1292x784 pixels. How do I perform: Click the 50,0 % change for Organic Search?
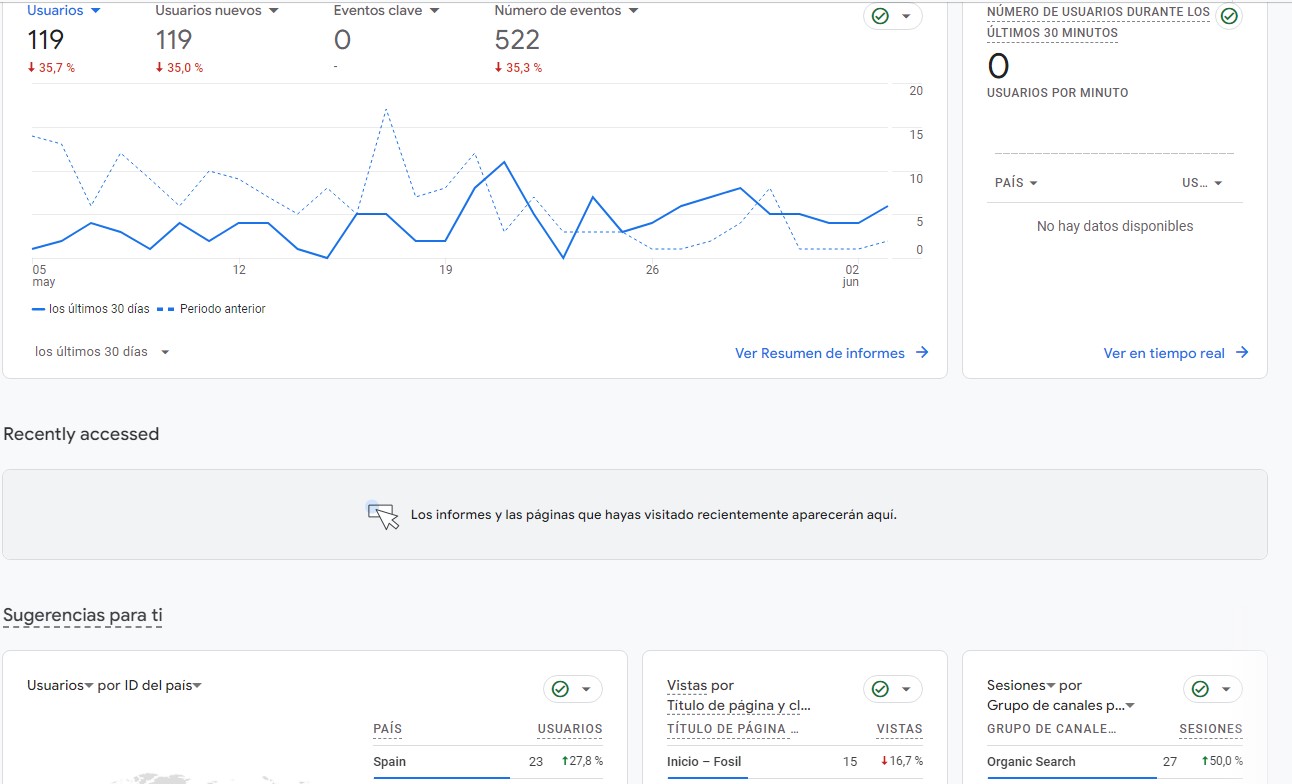point(1220,761)
